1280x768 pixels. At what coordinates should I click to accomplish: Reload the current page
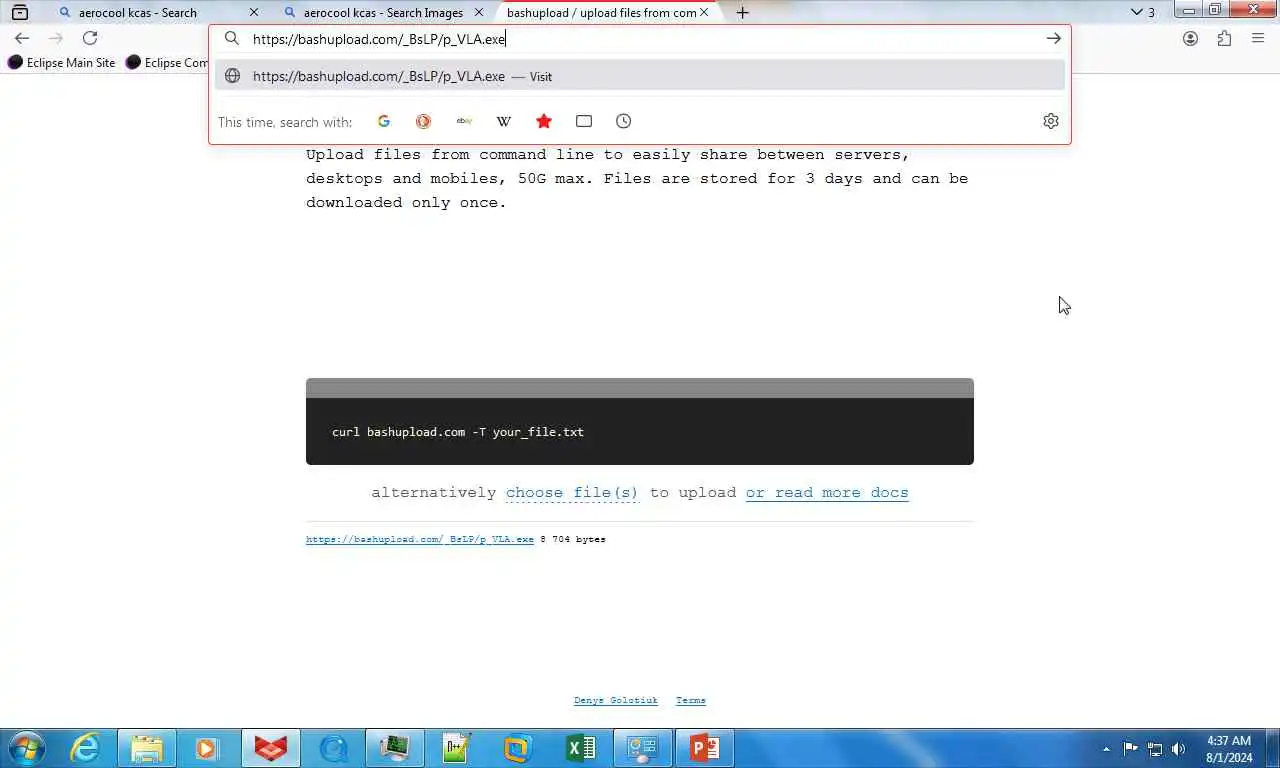(90, 38)
